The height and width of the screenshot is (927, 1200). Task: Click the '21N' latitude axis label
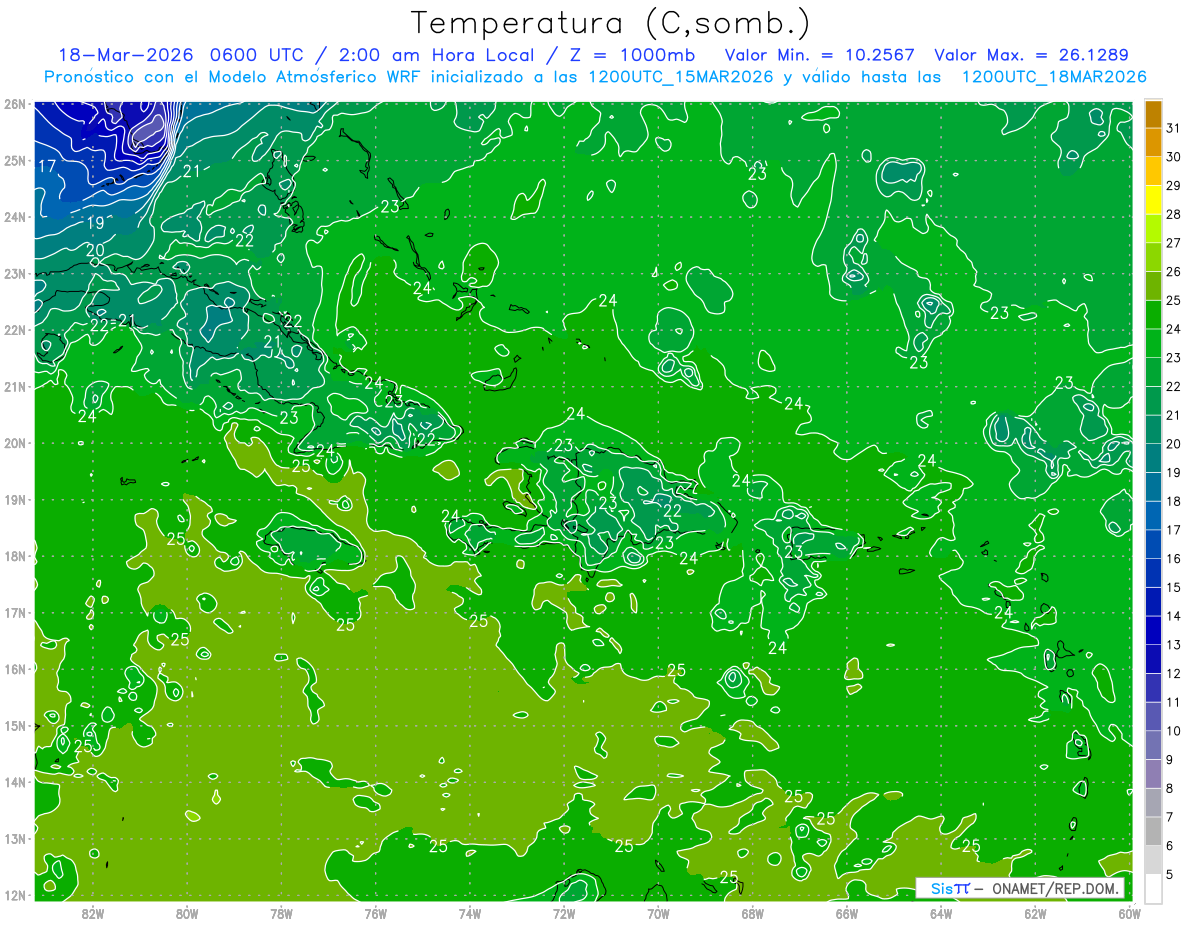click(15, 387)
